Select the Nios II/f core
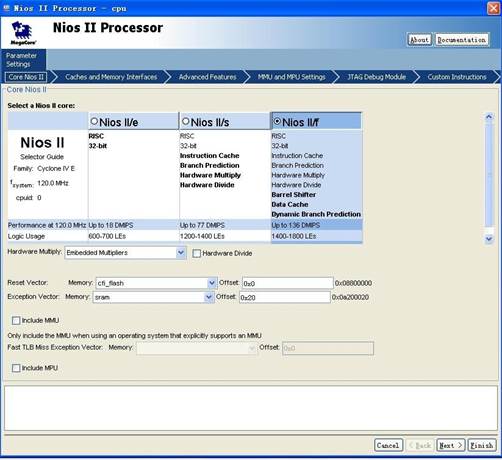 277,121
